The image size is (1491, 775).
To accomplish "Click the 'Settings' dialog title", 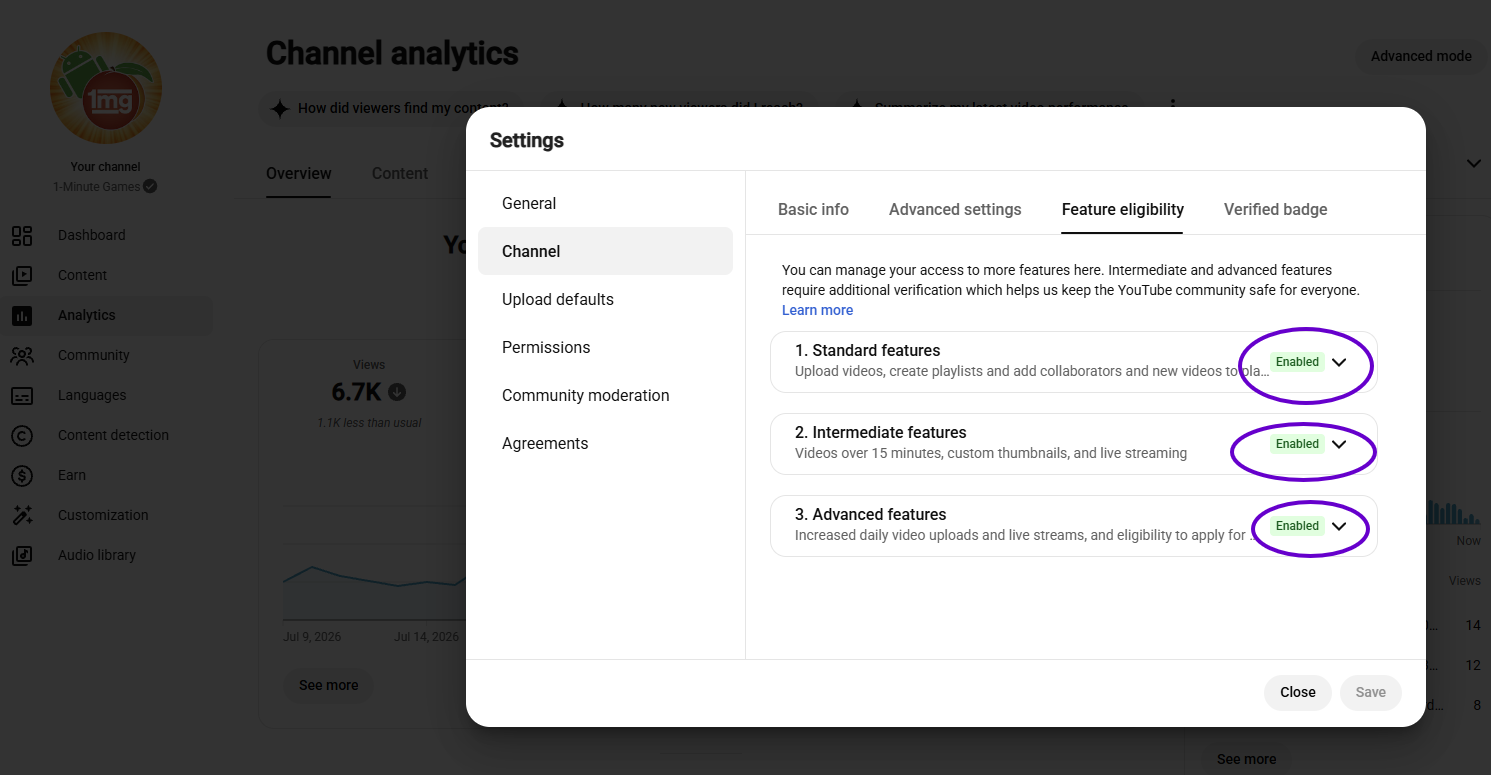I will 527,140.
